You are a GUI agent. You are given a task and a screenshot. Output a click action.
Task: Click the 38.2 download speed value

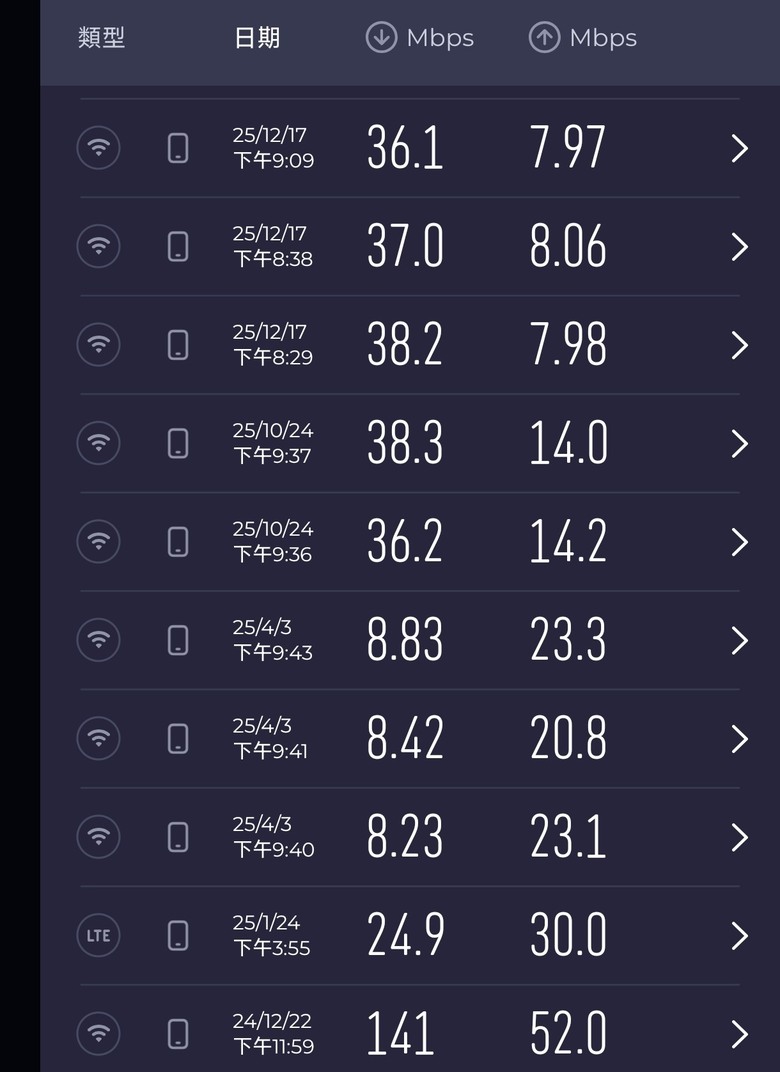tap(405, 345)
